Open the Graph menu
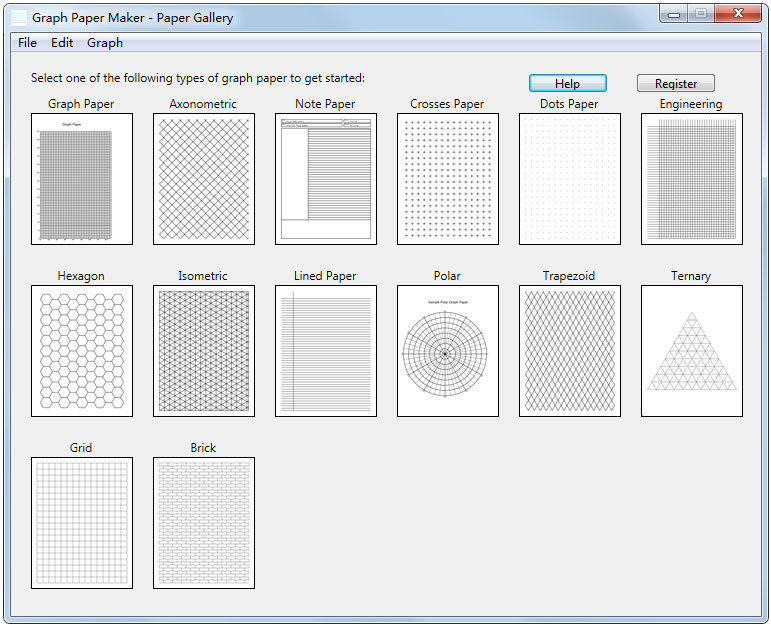771x629 pixels. (x=105, y=43)
